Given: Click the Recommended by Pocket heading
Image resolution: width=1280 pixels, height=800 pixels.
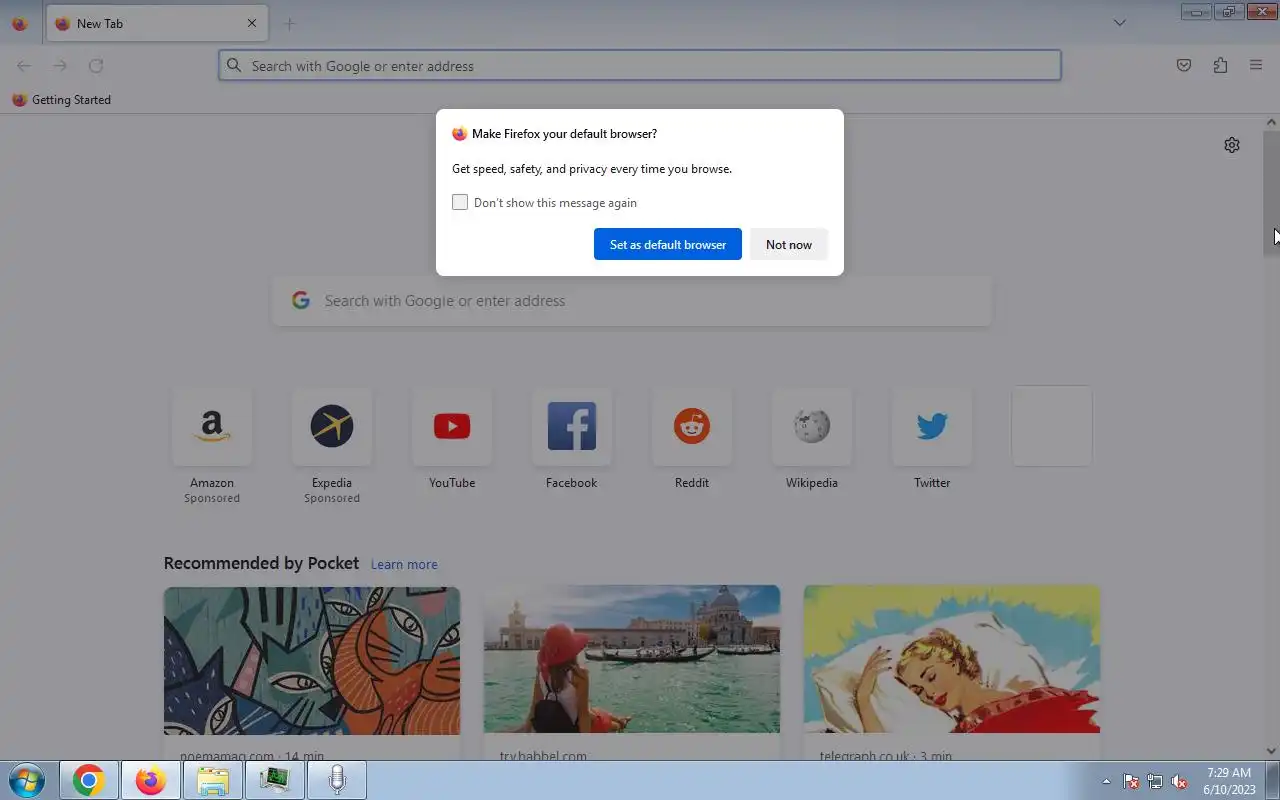Looking at the screenshot, I should click(x=261, y=563).
